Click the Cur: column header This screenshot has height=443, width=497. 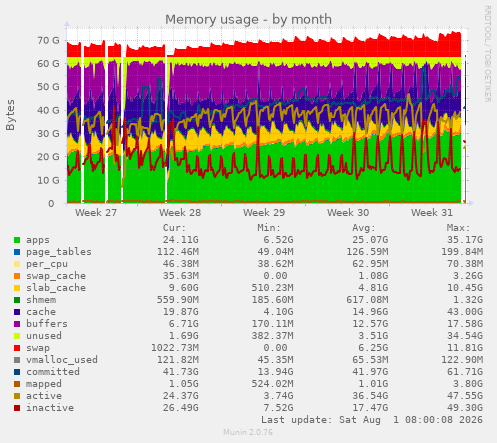(174, 228)
